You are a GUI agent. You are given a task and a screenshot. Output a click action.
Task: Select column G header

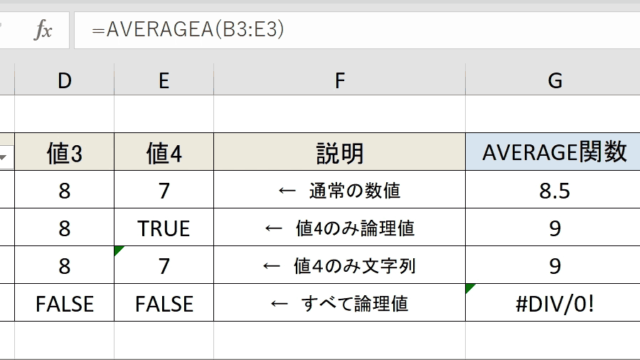point(553,80)
